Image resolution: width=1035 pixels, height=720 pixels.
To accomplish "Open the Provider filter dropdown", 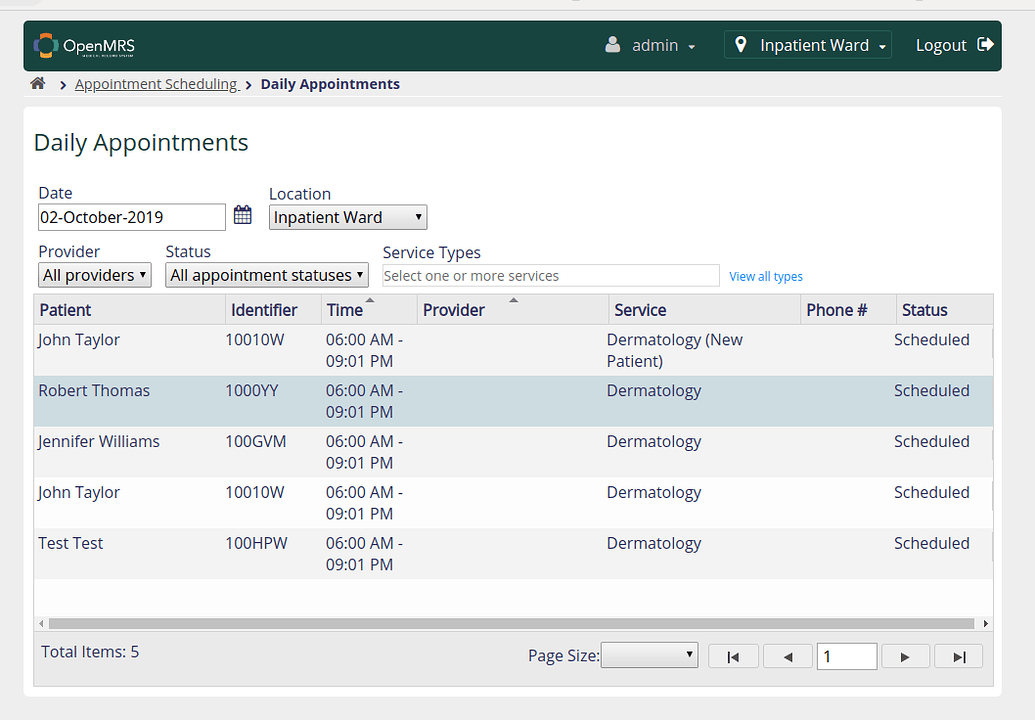I will [94, 274].
